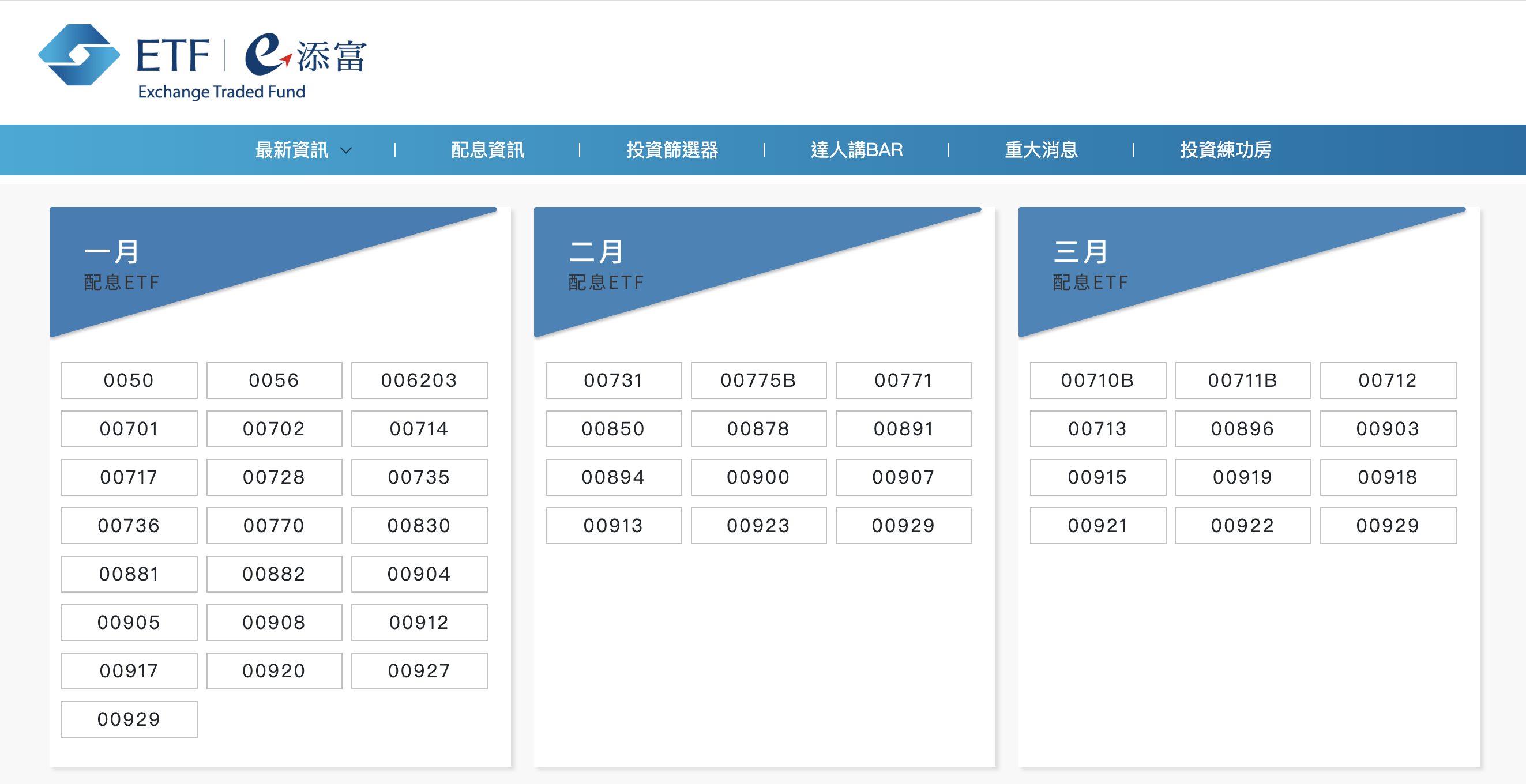Open ETF 006203 button
The image size is (1526, 784).
point(419,380)
